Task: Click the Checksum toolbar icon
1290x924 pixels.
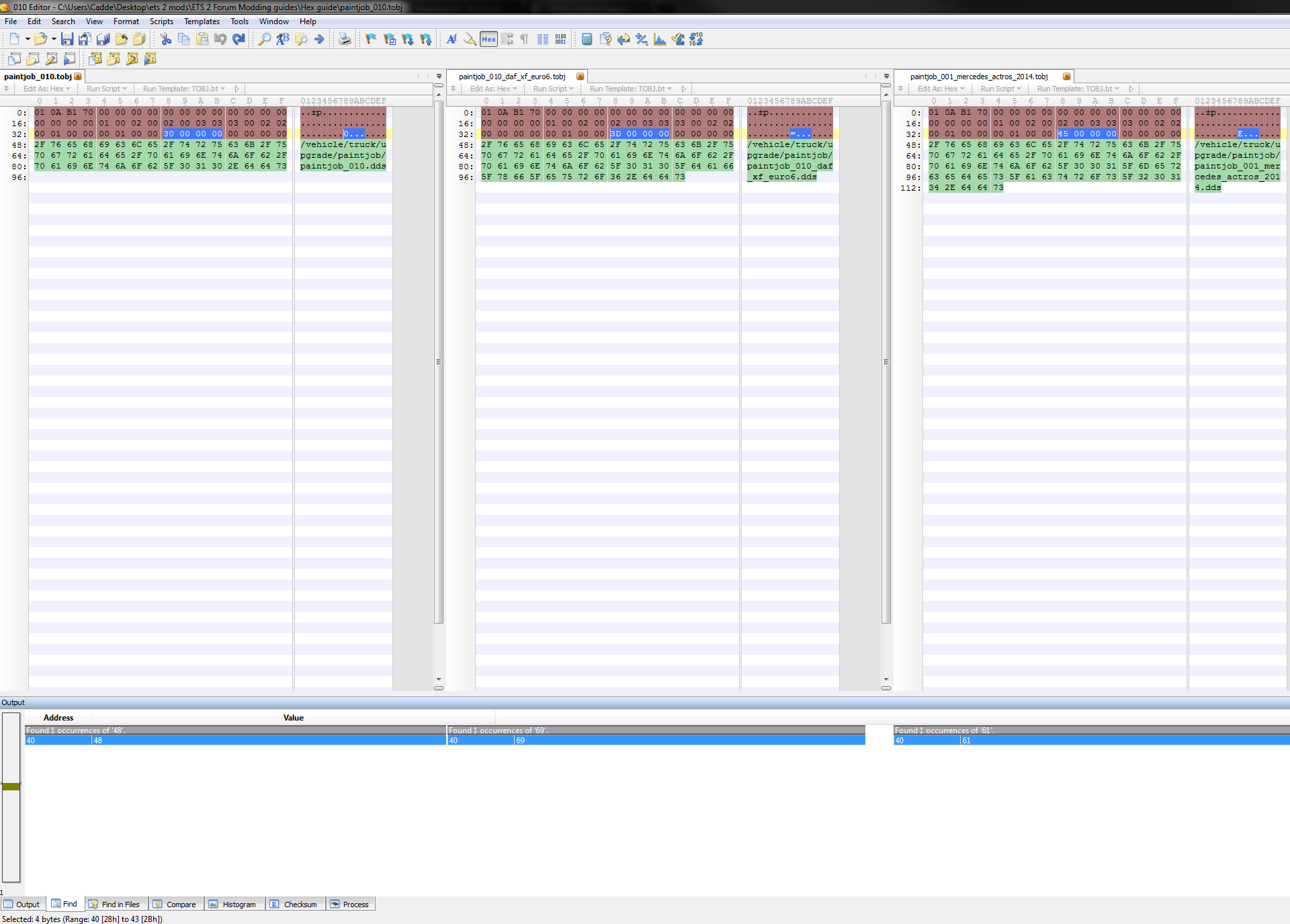Action: [x=678, y=39]
